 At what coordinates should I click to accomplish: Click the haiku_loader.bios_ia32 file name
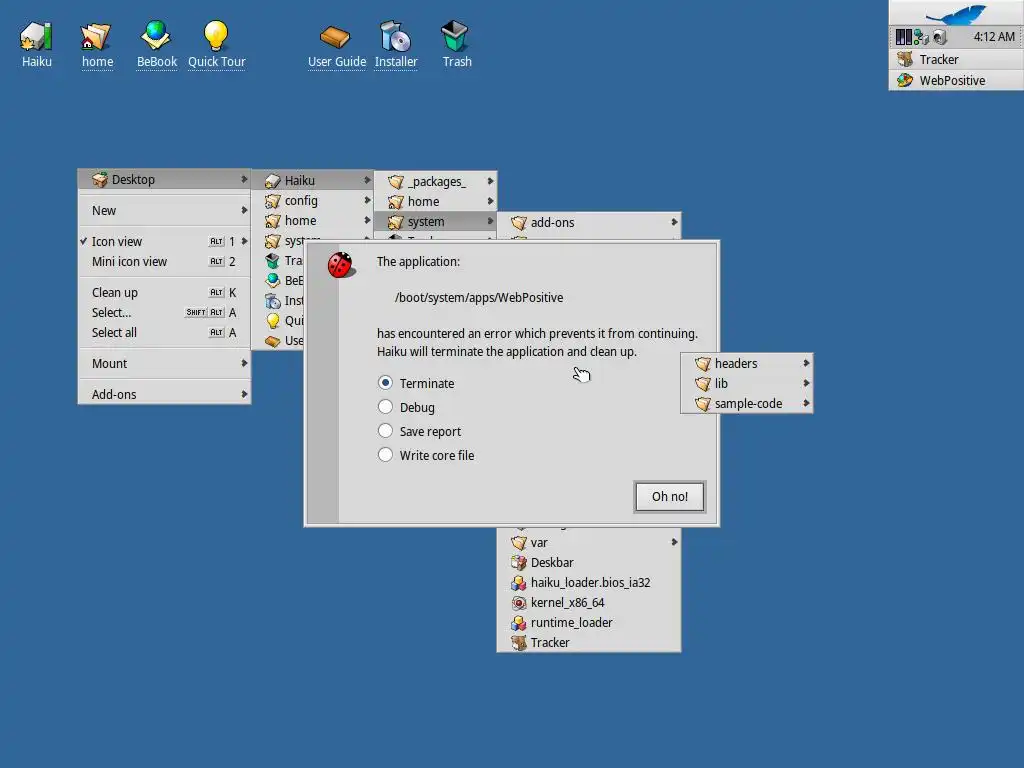[x=590, y=583]
